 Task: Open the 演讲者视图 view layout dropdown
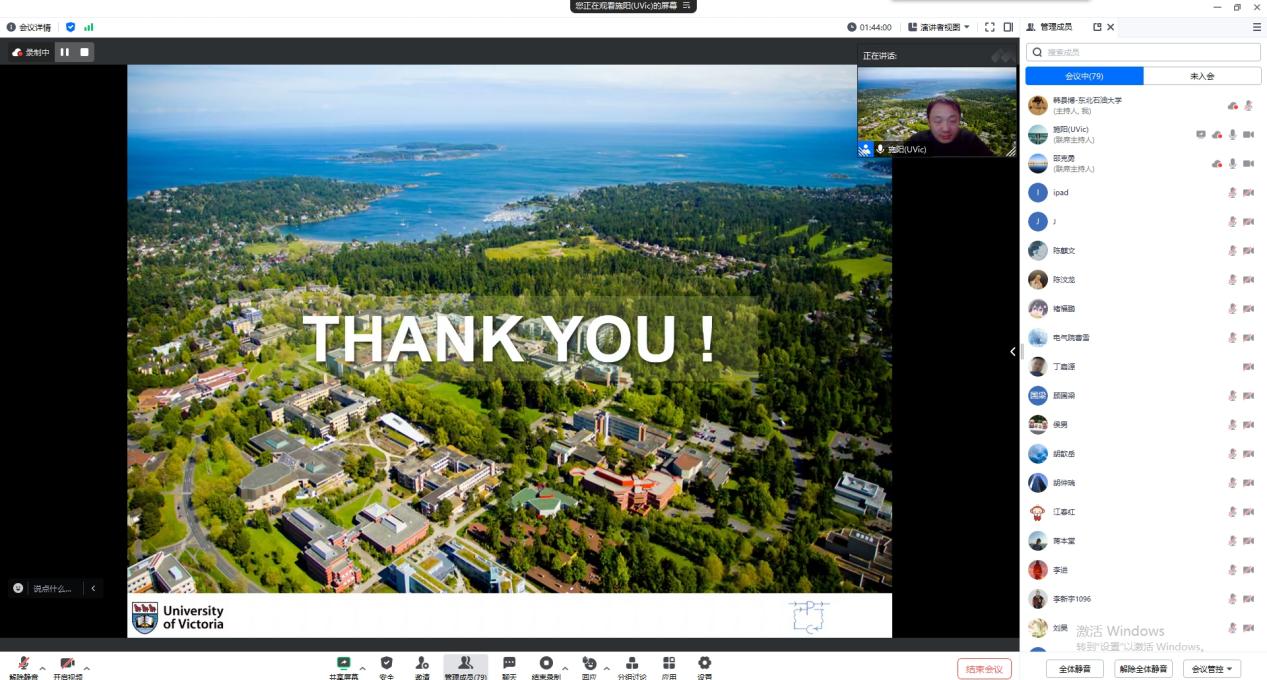click(939, 27)
